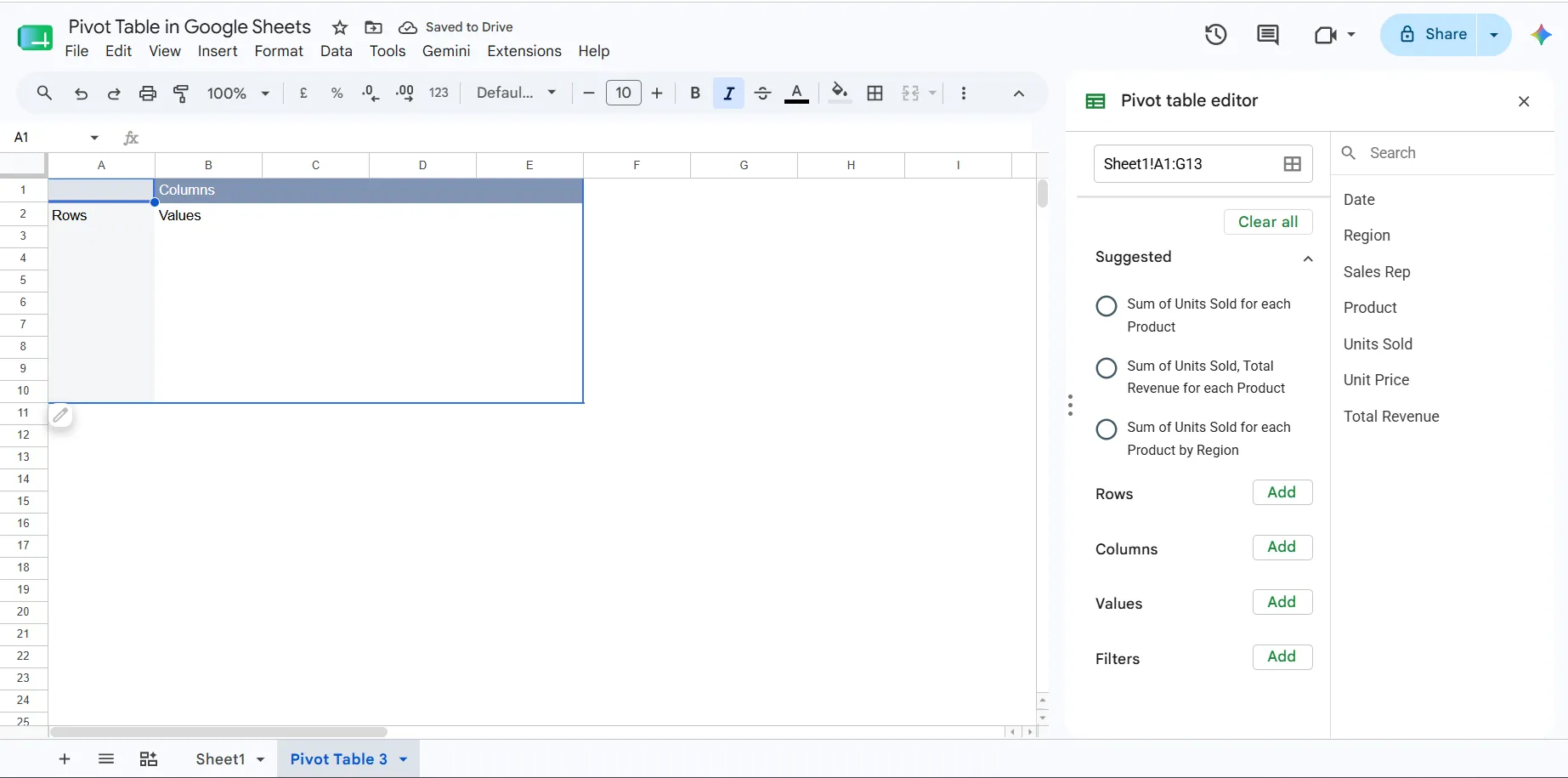Add a field to Columns

tap(1282, 547)
